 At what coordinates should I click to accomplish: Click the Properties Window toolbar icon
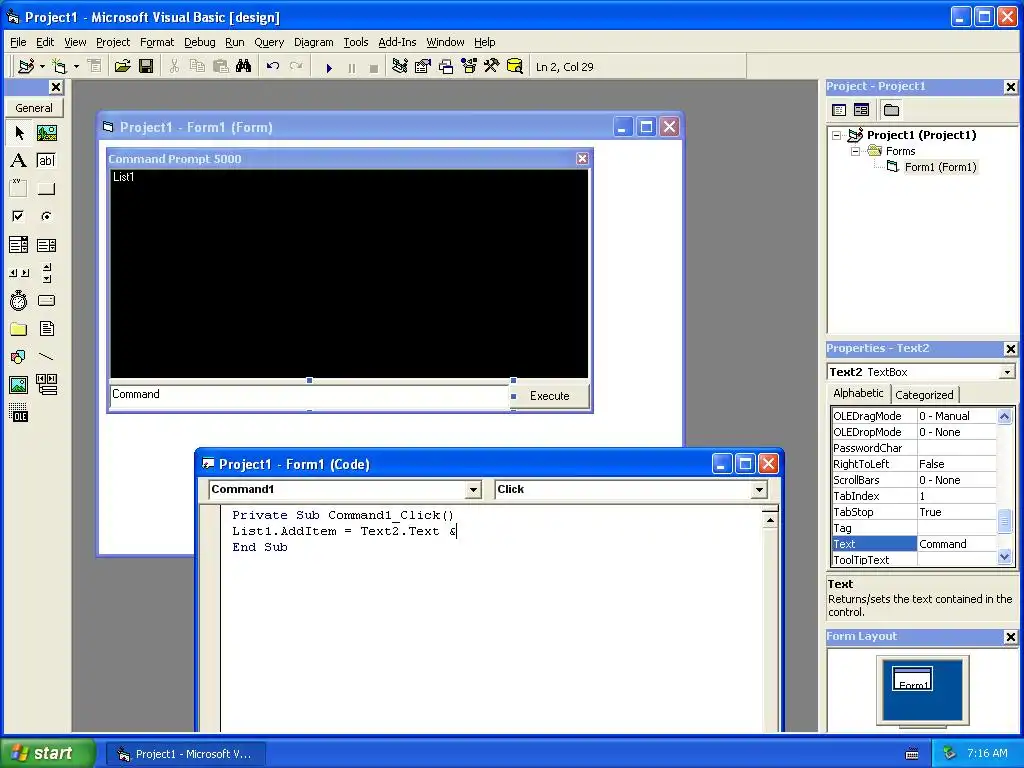423,67
